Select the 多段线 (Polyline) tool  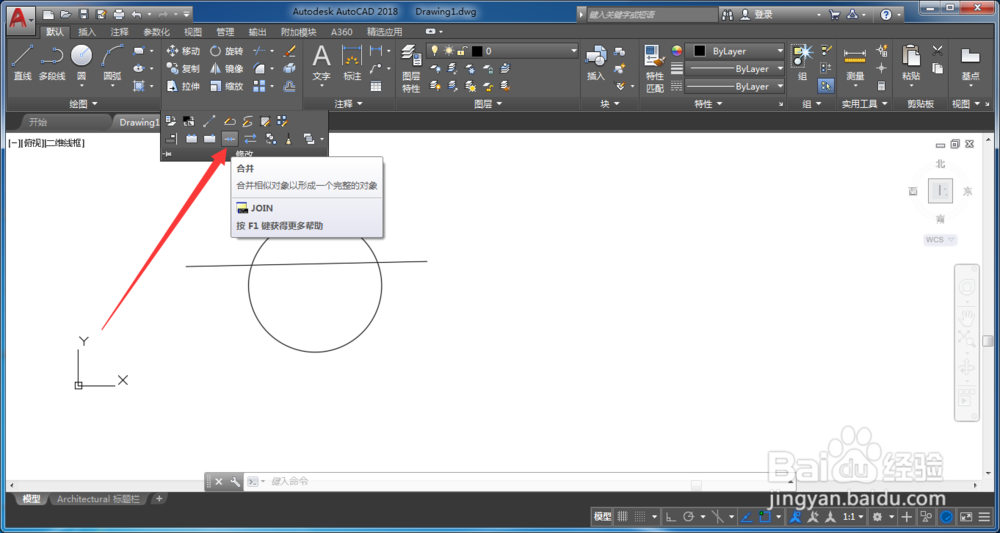(52, 62)
